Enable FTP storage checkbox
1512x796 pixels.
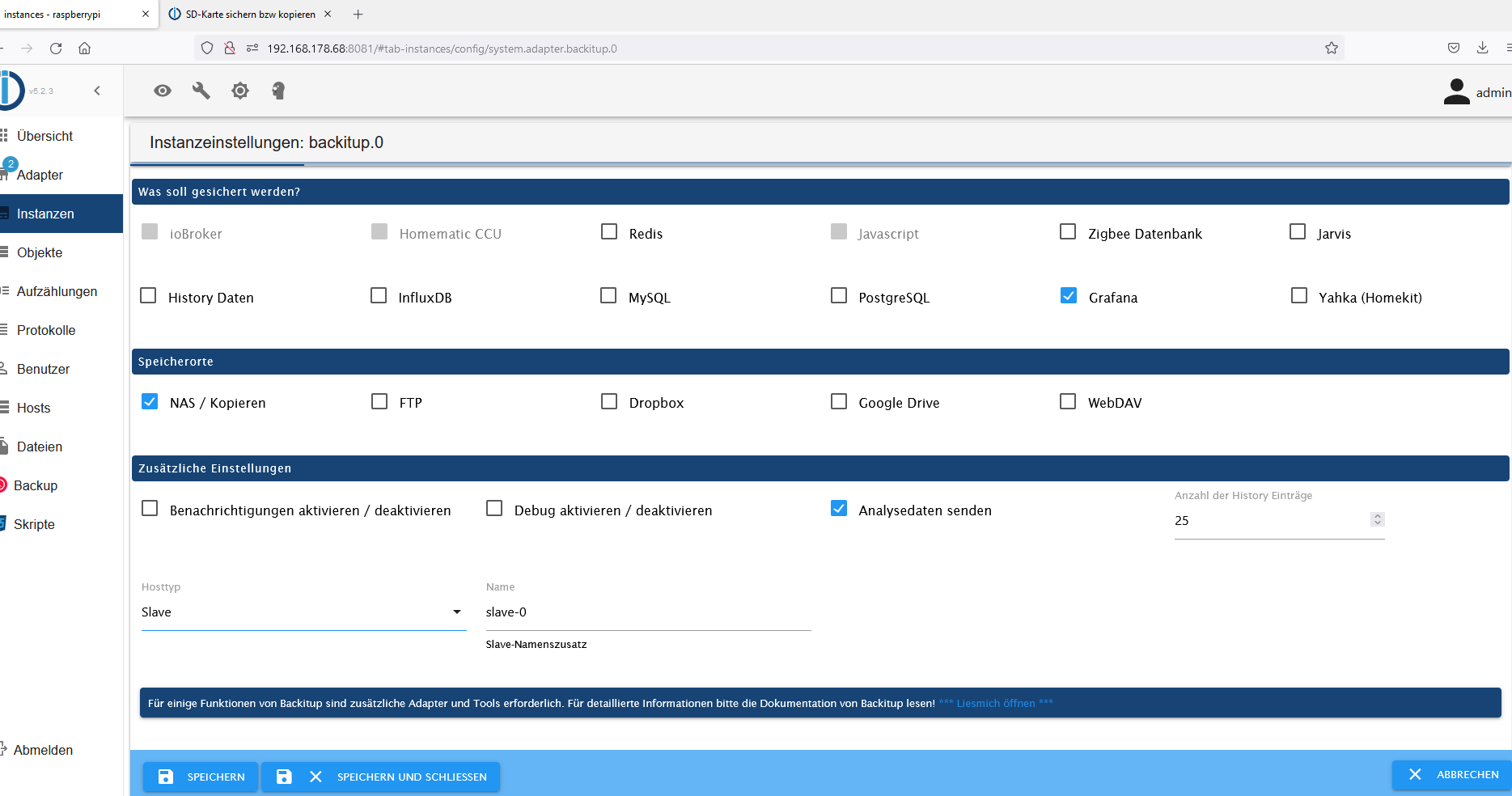(x=379, y=402)
